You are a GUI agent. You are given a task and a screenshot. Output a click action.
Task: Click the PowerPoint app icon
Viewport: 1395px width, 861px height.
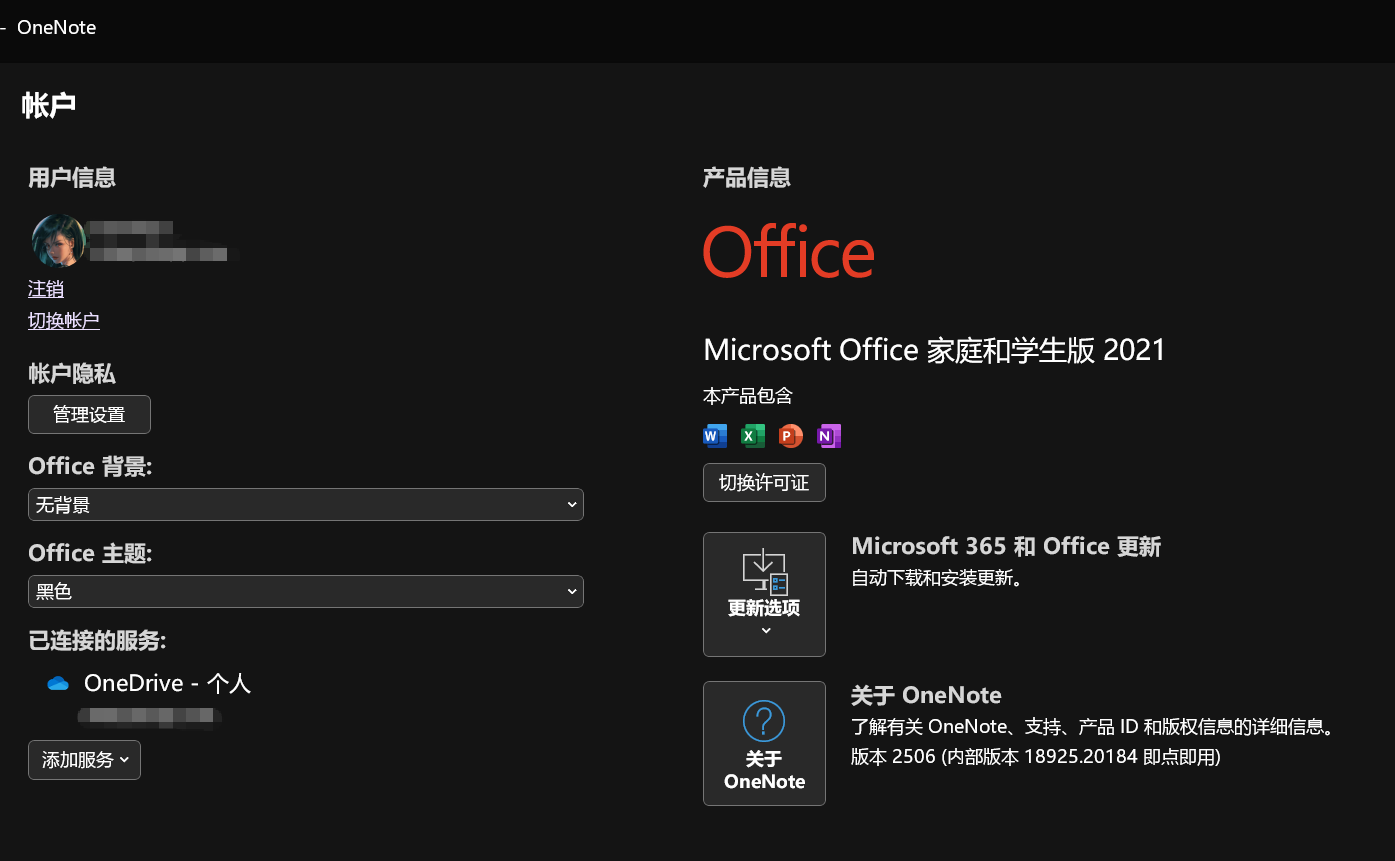point(791,436)
